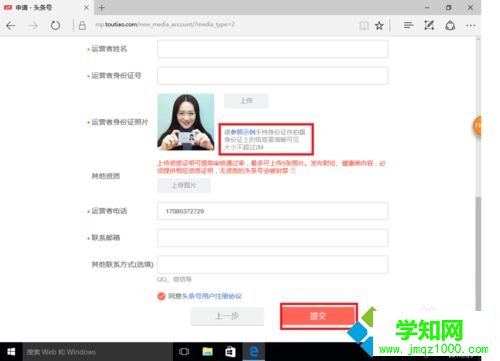Open a new tab with plus button
The image size is (500, 361).
[102, 7]
